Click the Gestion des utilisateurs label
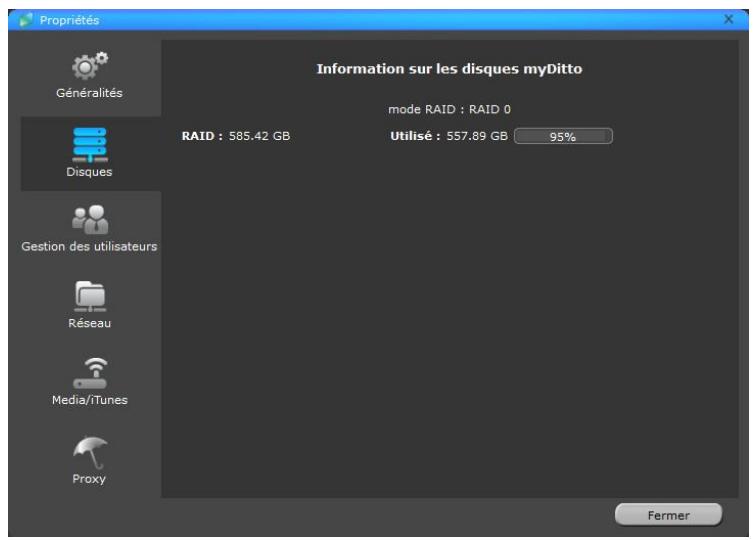Image resolution: width=754 pixels, height=540 pixels. 89,246
